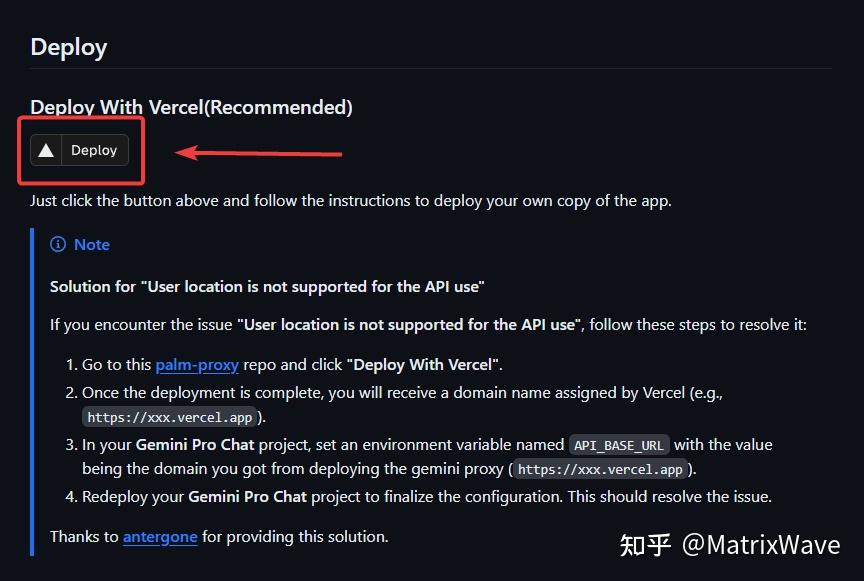Click the red arrow pointing at Deploy
This screenshot has width=864, height=581.
[258, 153]
